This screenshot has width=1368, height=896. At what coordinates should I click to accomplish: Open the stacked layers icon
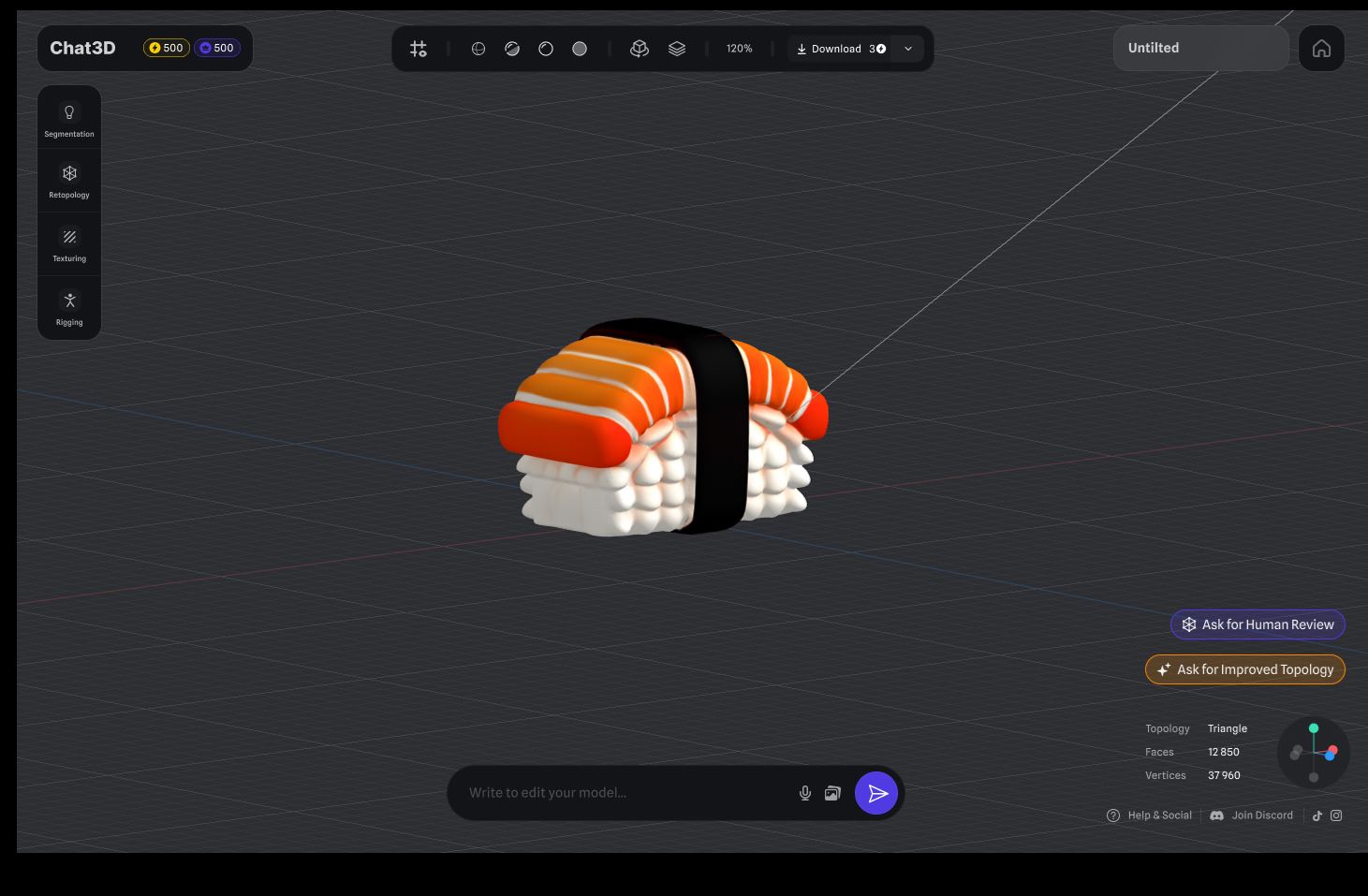[677, 49]
